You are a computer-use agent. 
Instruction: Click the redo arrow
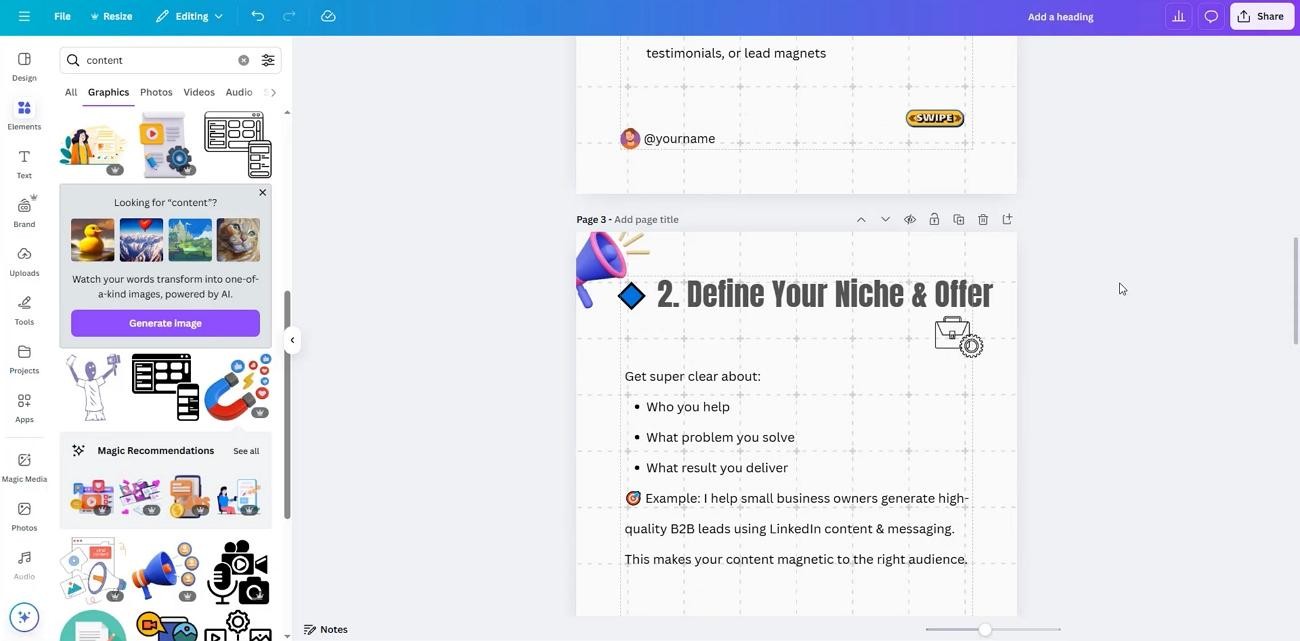coord(289,16)
